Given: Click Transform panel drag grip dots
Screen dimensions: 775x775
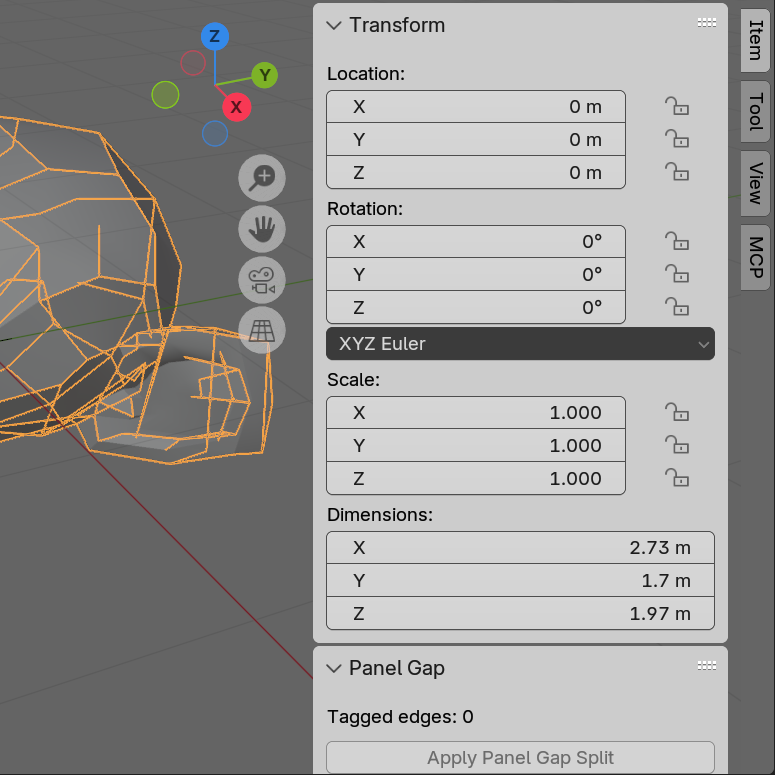Looking at the screenshot, I should [x=706, y=23].
